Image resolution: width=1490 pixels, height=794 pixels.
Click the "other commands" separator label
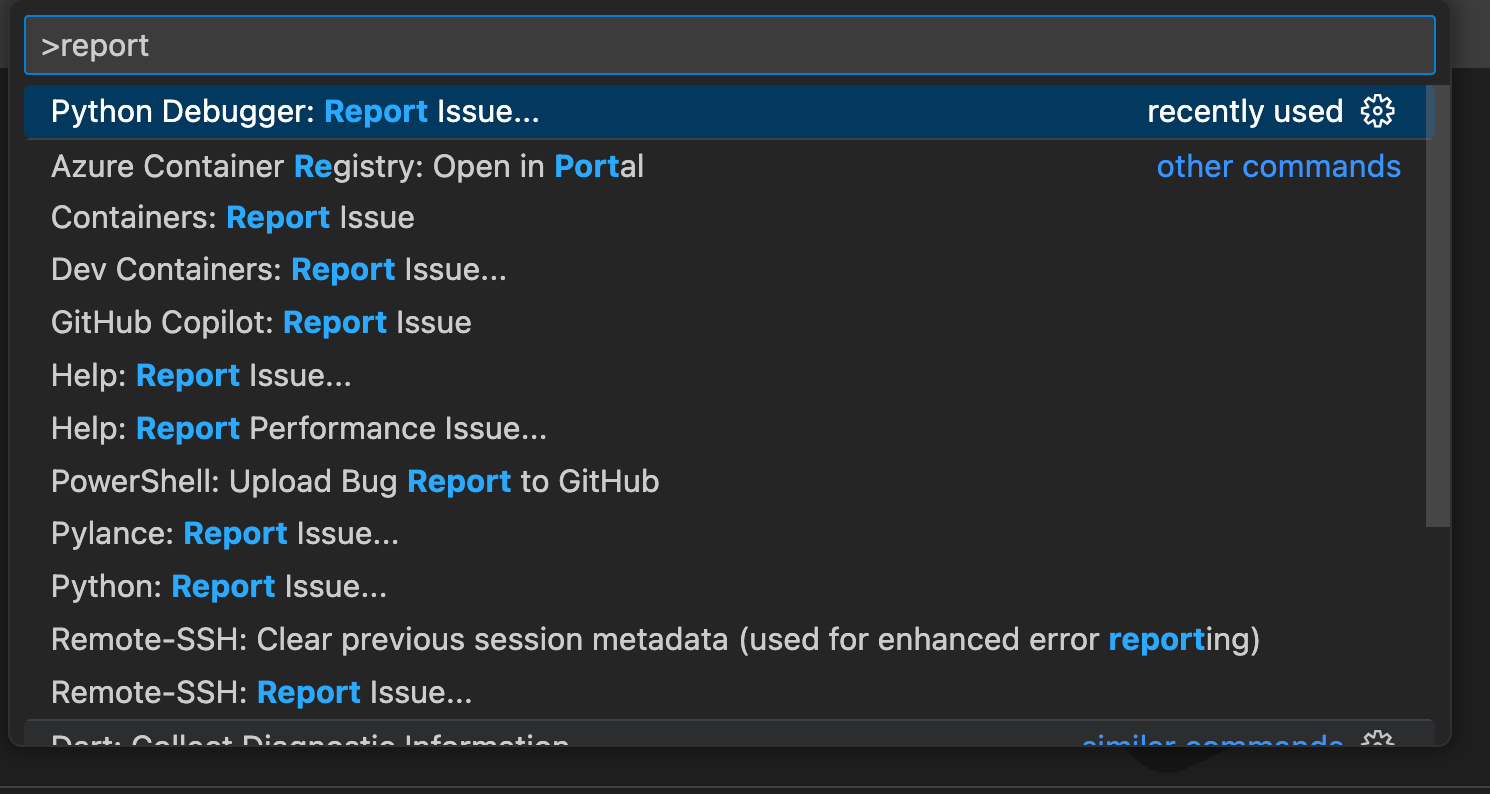click(1278, 166)
